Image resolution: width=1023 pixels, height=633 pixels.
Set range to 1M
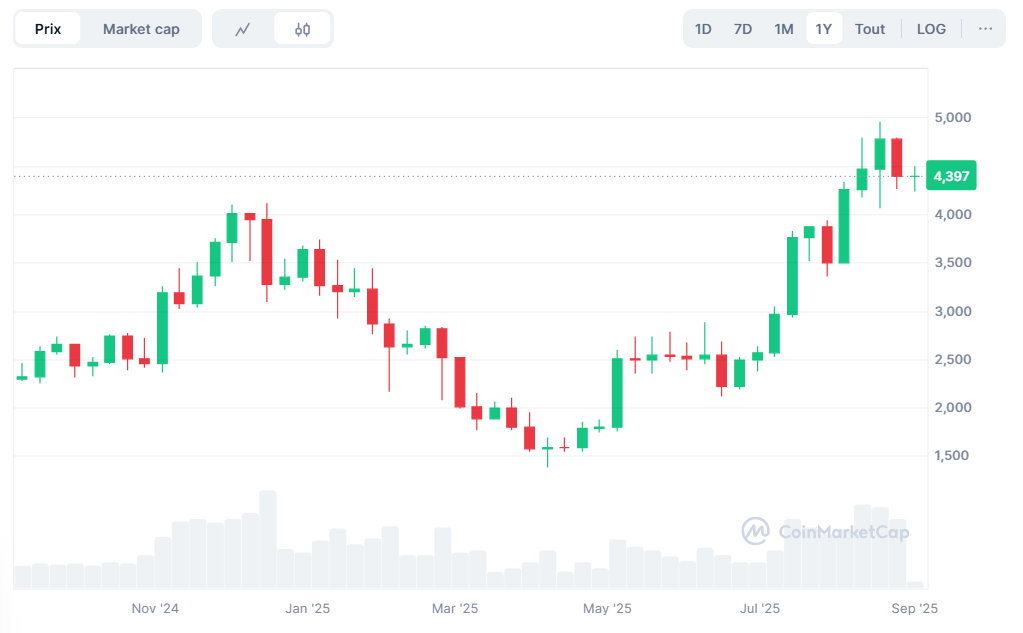[x=784, y=29]
